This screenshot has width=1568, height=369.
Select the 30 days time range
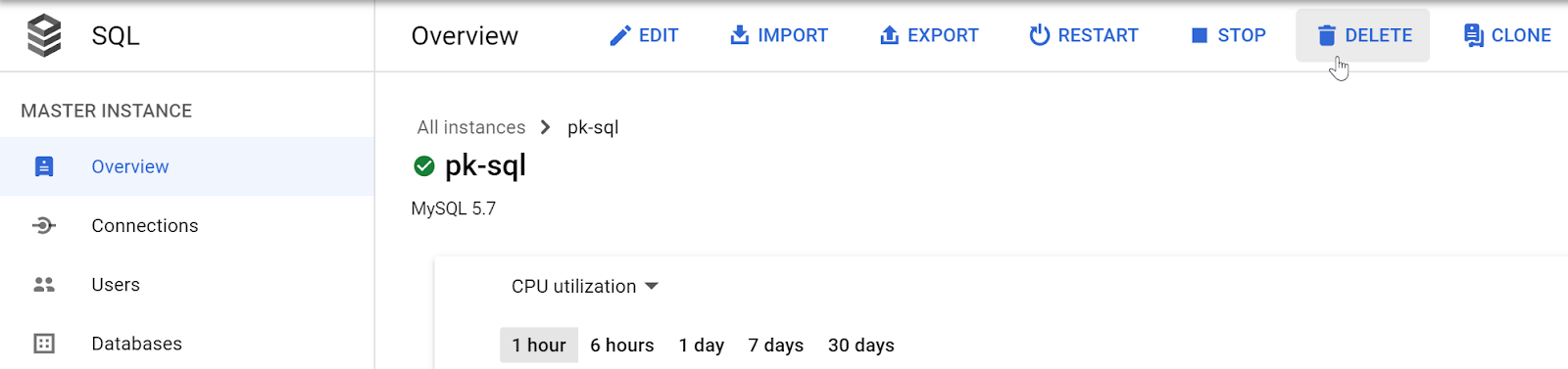coord(861,345)
